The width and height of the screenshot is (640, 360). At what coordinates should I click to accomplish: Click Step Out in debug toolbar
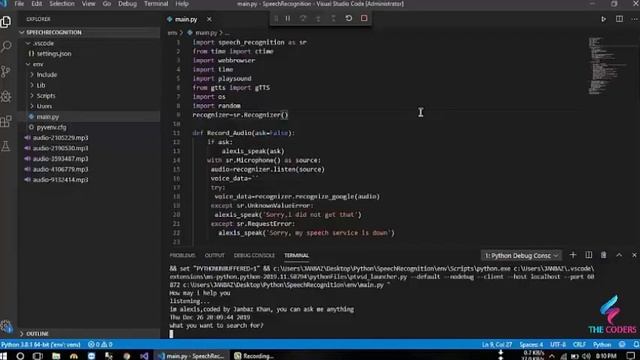[x=333, y=18]
